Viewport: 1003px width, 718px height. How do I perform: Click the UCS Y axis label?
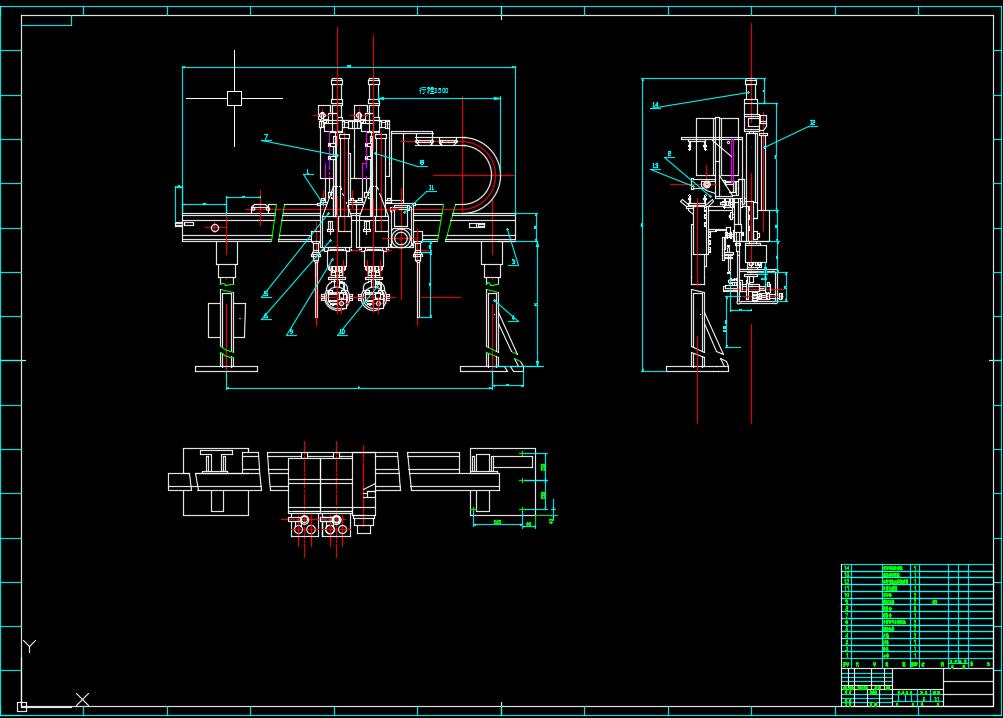(29, 647)
